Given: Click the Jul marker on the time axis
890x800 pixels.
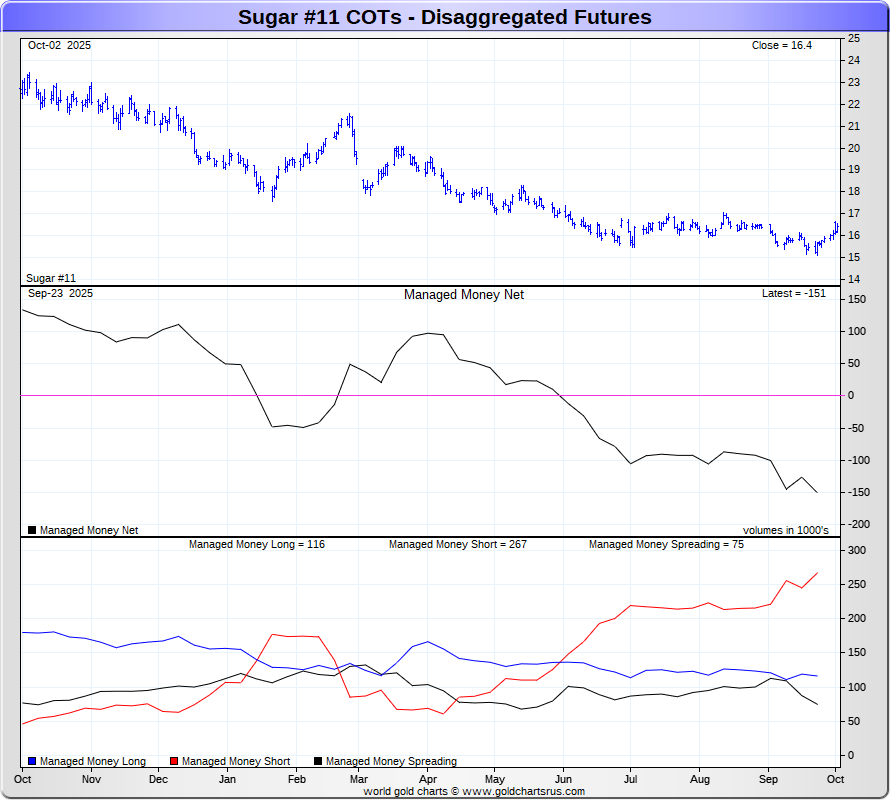Looking at the screenshot, I should (x=631, y=778).
